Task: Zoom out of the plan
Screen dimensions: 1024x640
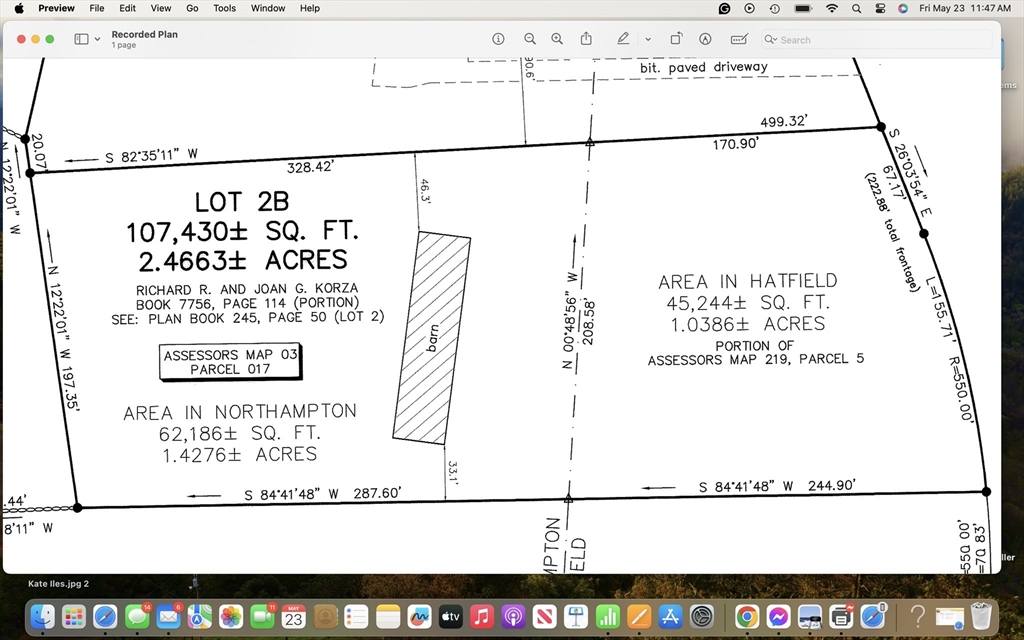Action: [529, 39]
